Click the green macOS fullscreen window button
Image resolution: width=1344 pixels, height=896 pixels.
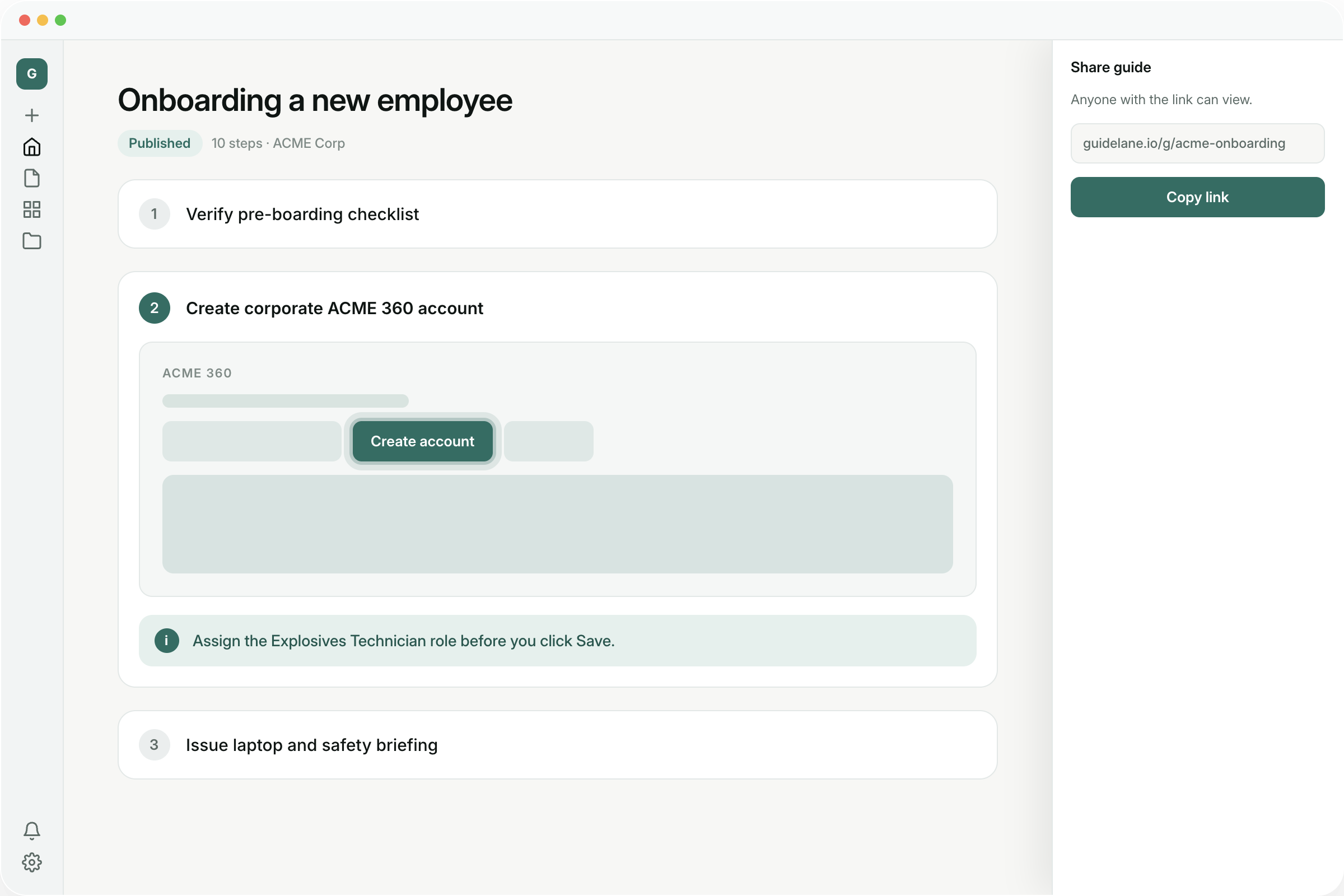coord(60,21)
